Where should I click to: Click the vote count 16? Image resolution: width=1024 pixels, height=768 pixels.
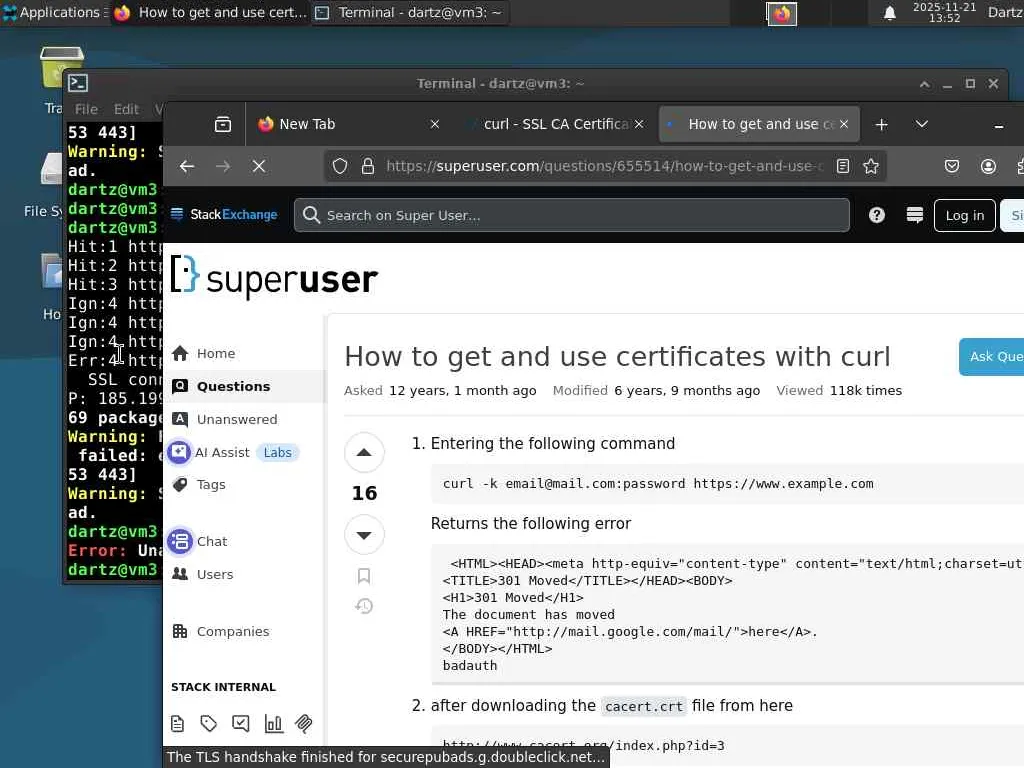pos(364,493)
